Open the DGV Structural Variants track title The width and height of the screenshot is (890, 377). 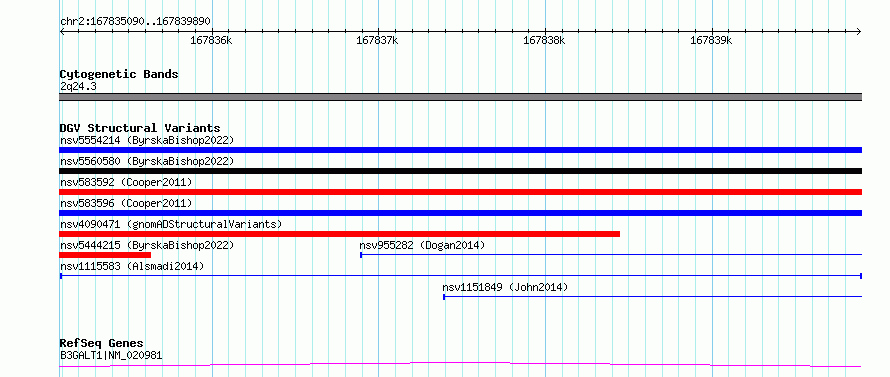(140, 128)
